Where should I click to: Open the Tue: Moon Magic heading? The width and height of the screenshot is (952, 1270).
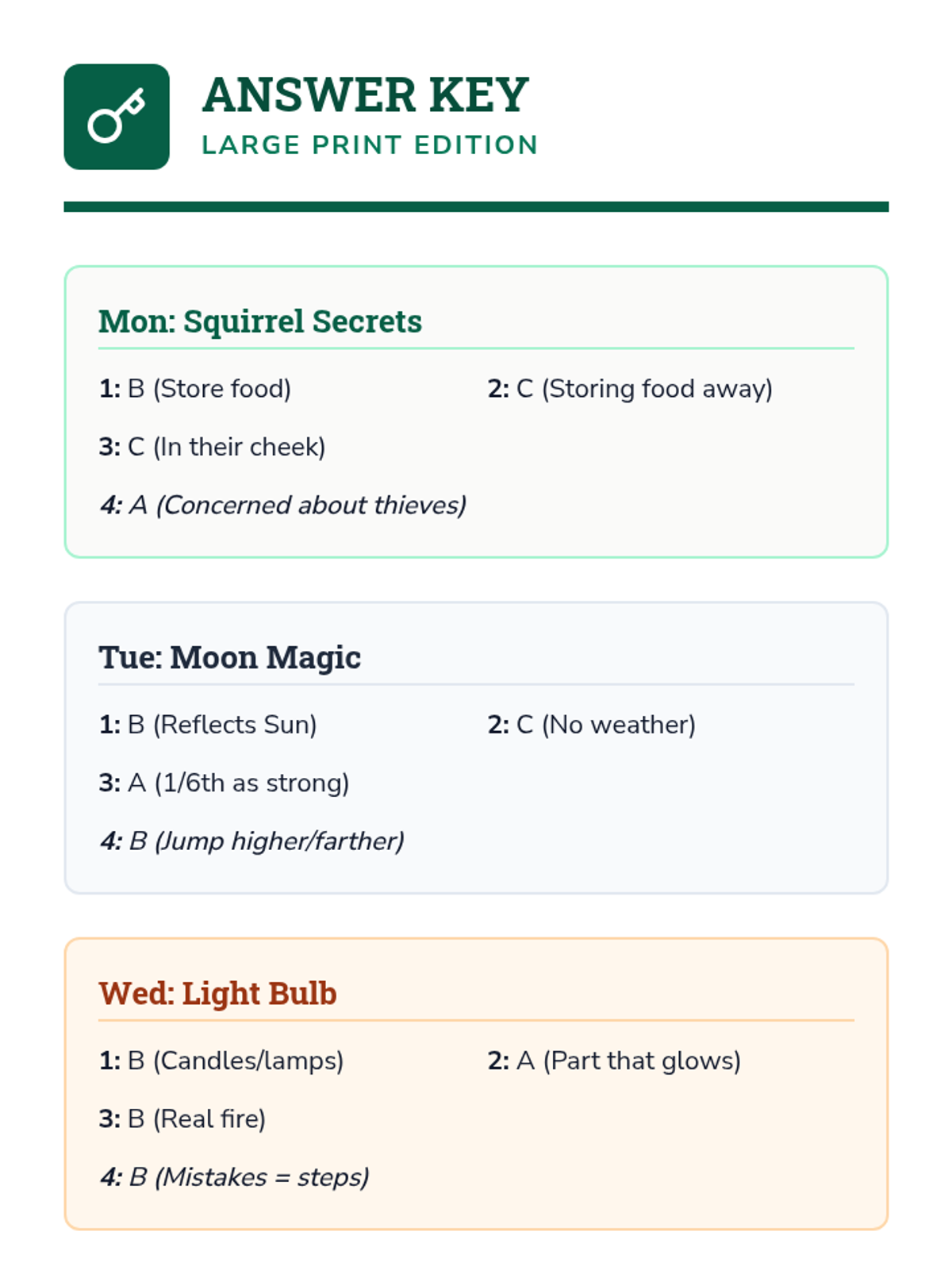(x=230, y=657)
